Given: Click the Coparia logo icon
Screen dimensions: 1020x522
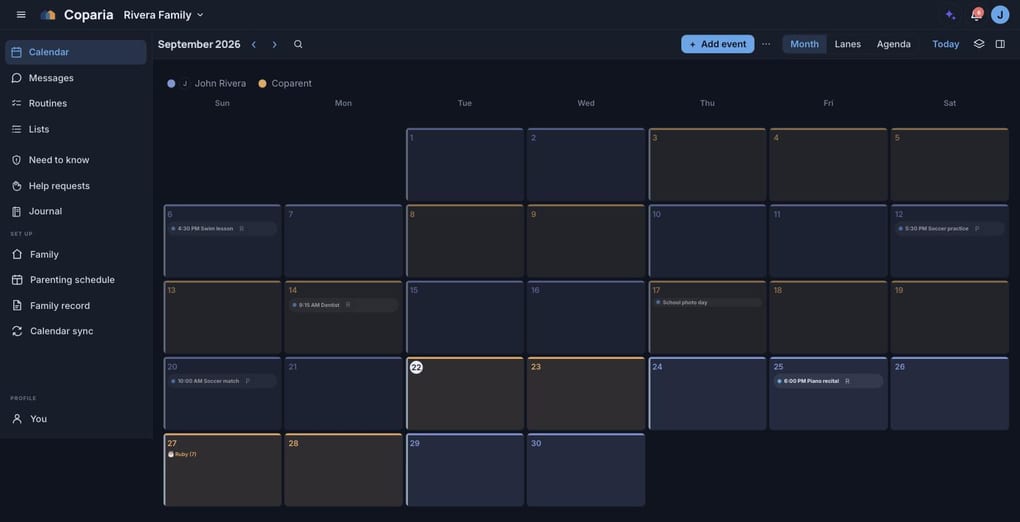Looking at the screenshot, I should pyautogui.click(x=48, y=14).
